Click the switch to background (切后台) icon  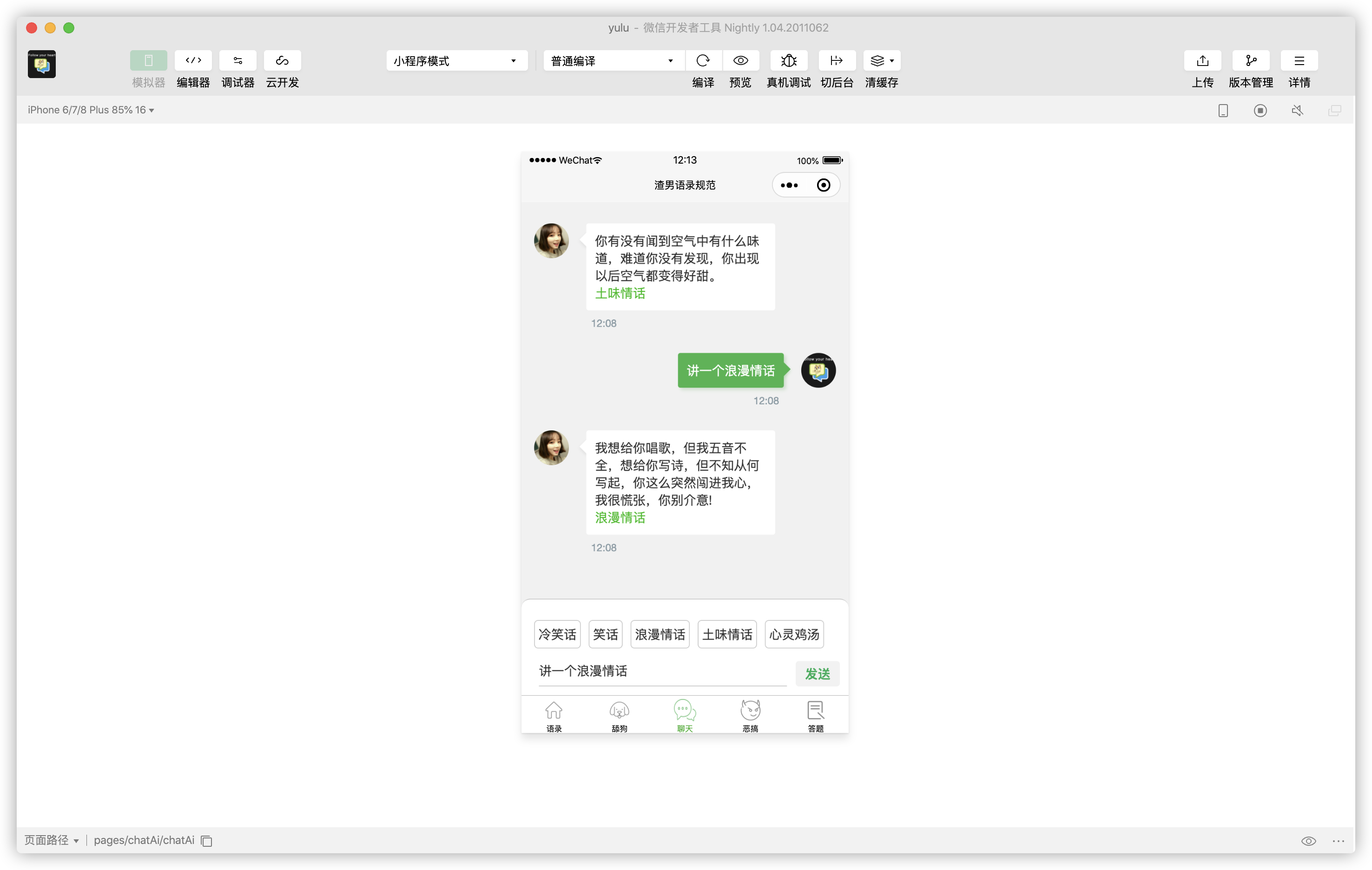tap(837, 60)
